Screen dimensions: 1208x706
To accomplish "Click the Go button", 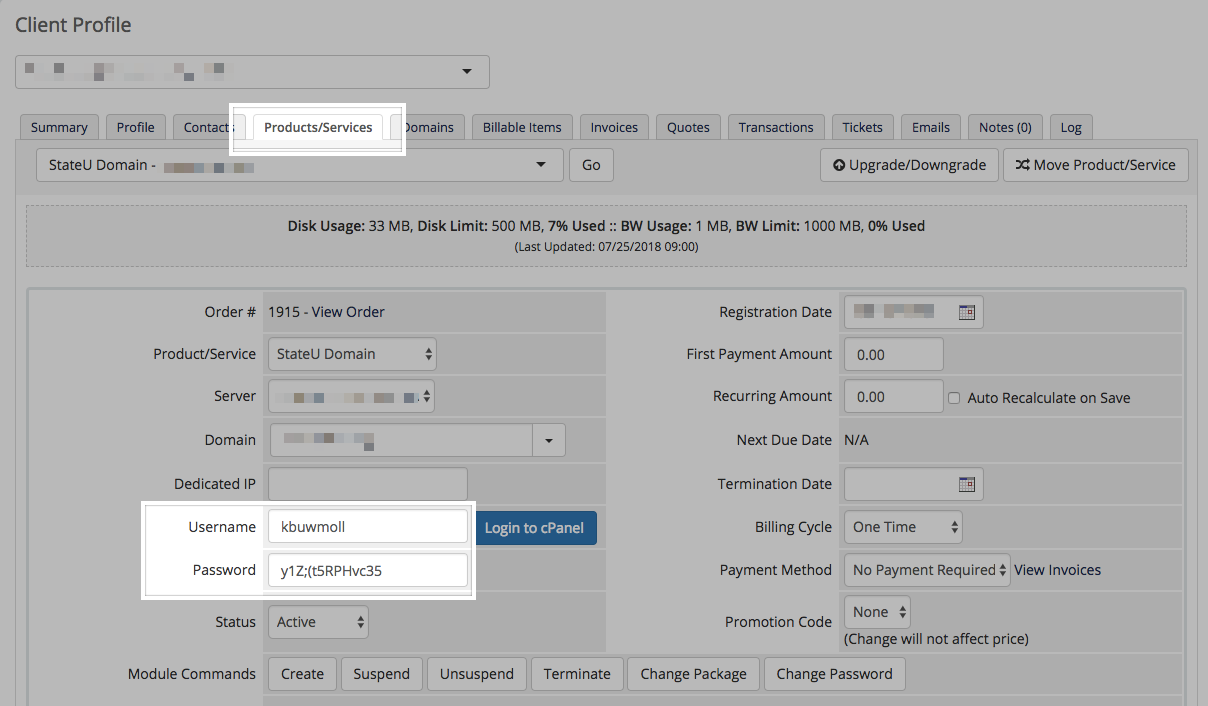I will coord(591,165).
